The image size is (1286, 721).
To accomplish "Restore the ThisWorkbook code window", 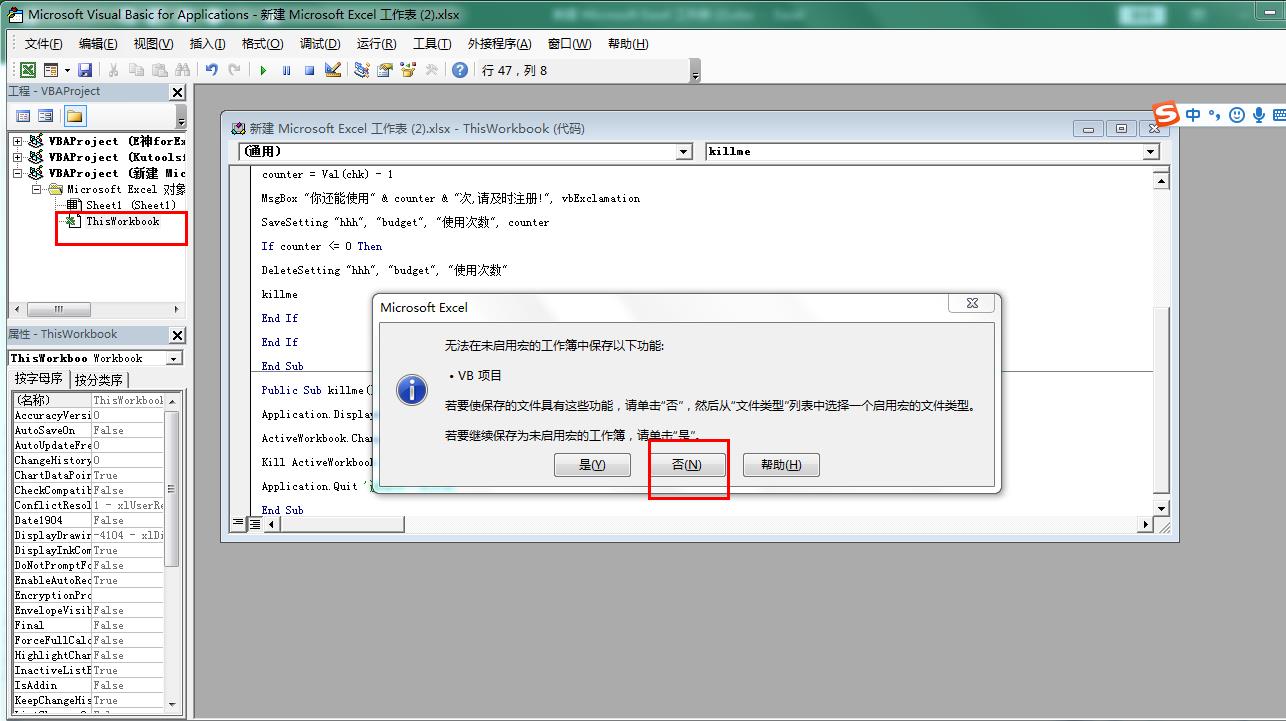I will pyautogui.click(x=1121, y=128).
